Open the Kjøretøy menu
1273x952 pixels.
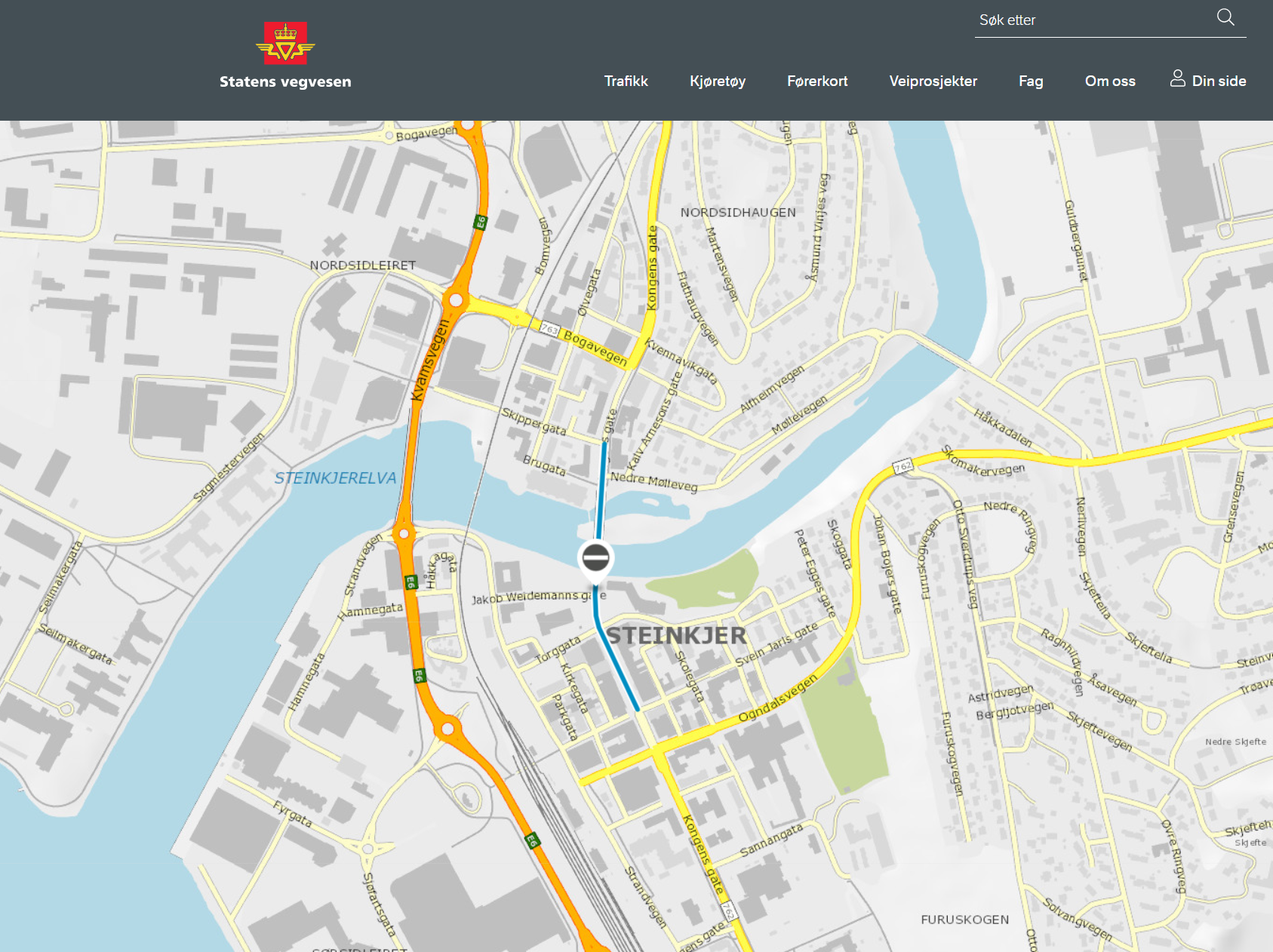tap(717, 81)
